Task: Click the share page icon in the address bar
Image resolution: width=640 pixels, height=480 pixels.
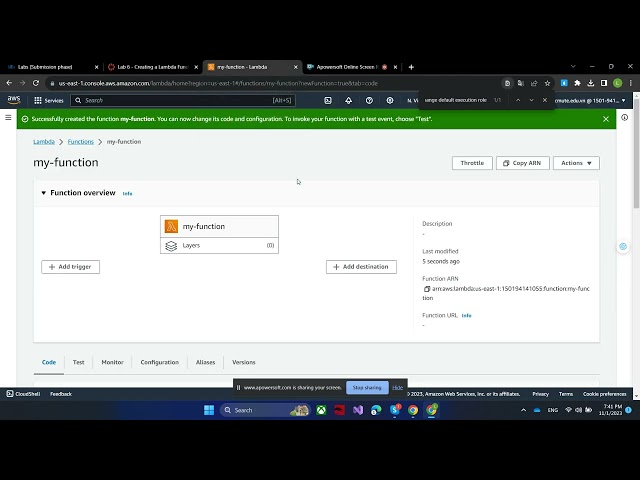Action: pos(534,83)
